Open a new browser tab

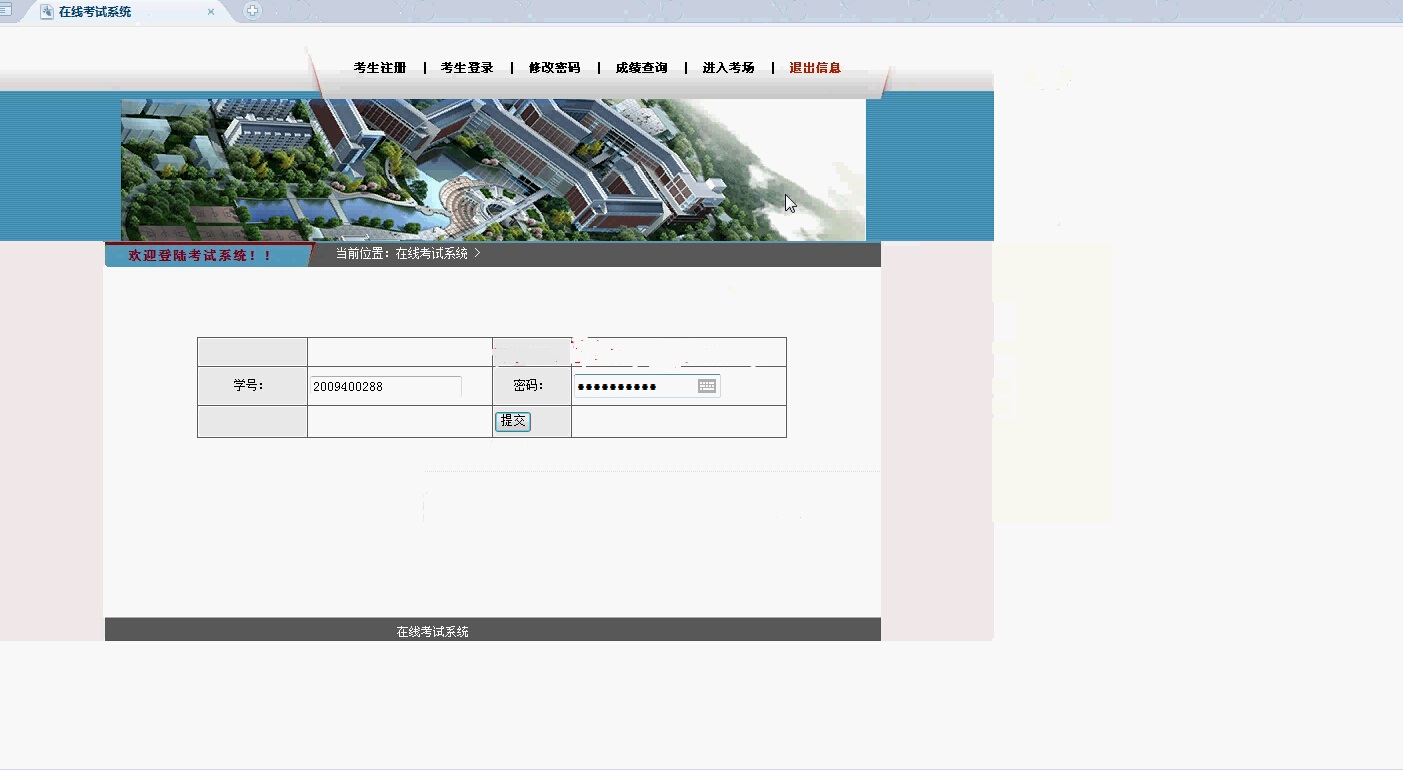252,11
